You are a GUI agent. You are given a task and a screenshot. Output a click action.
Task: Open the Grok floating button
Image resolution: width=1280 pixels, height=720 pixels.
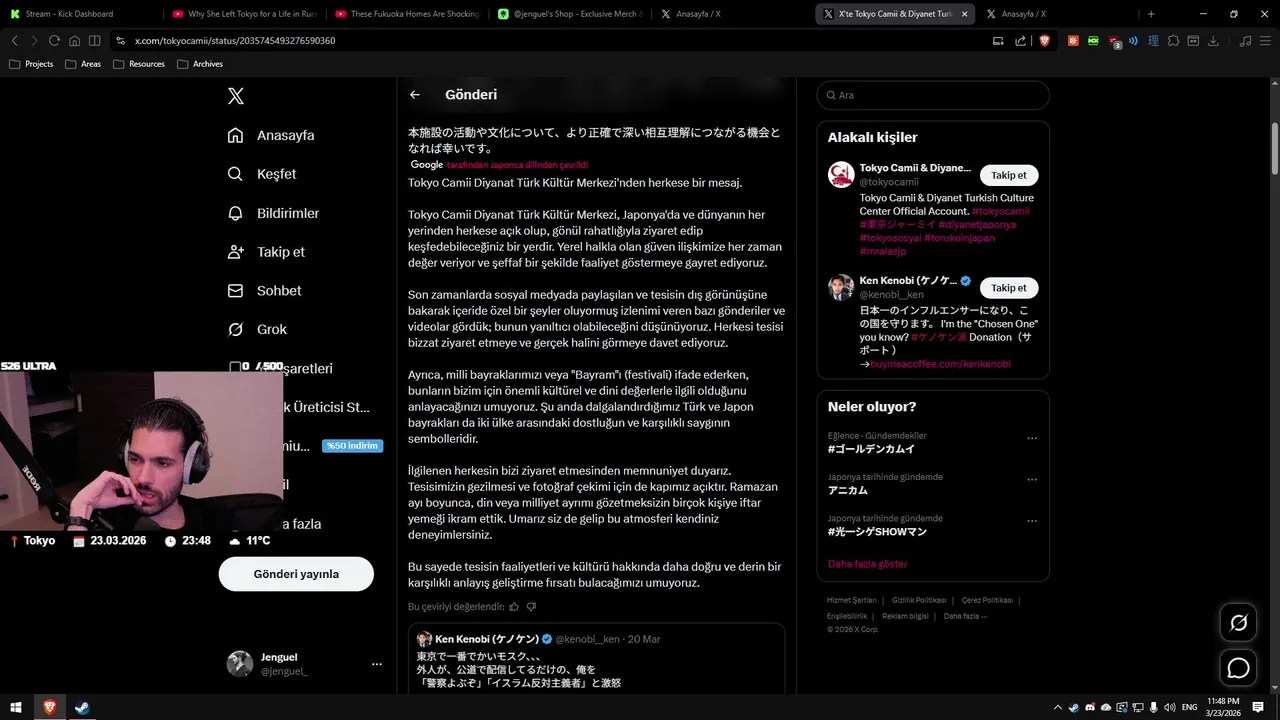tap(1238, 623)
